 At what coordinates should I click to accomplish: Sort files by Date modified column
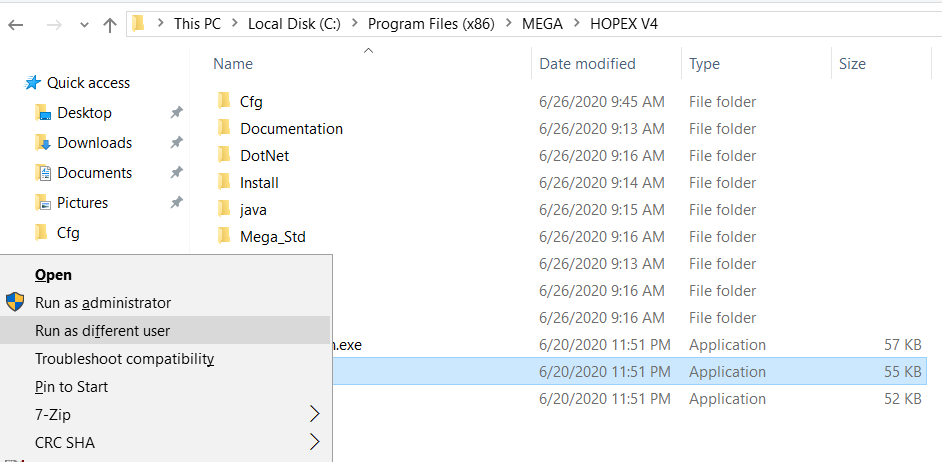point(587,64)
